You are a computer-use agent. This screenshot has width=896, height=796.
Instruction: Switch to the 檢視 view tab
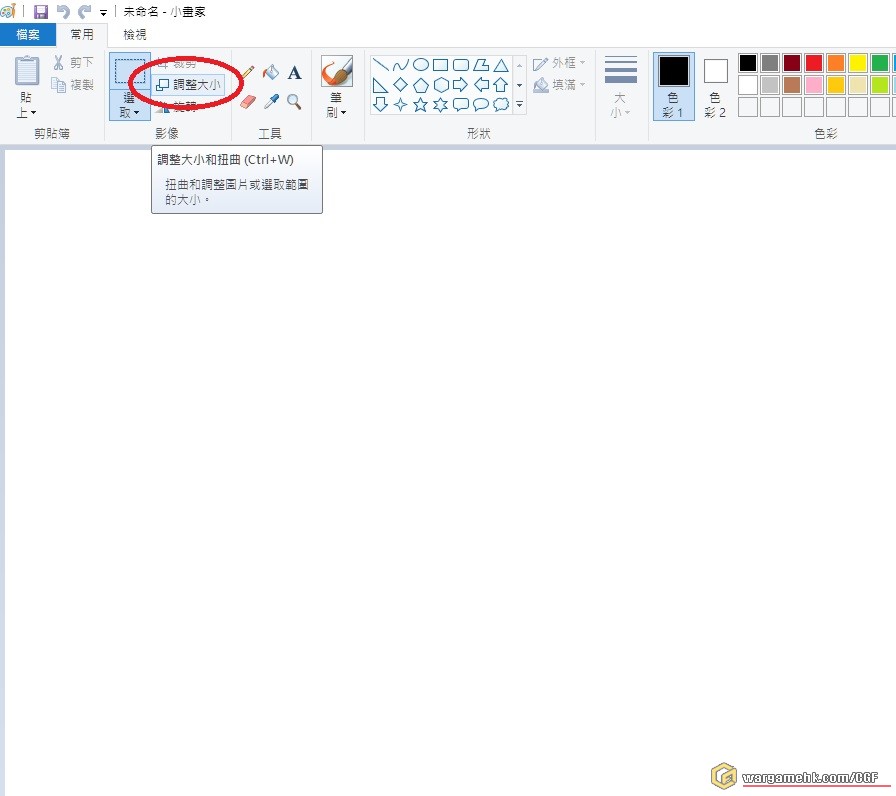pyautogui.click(x=134, y=35)
